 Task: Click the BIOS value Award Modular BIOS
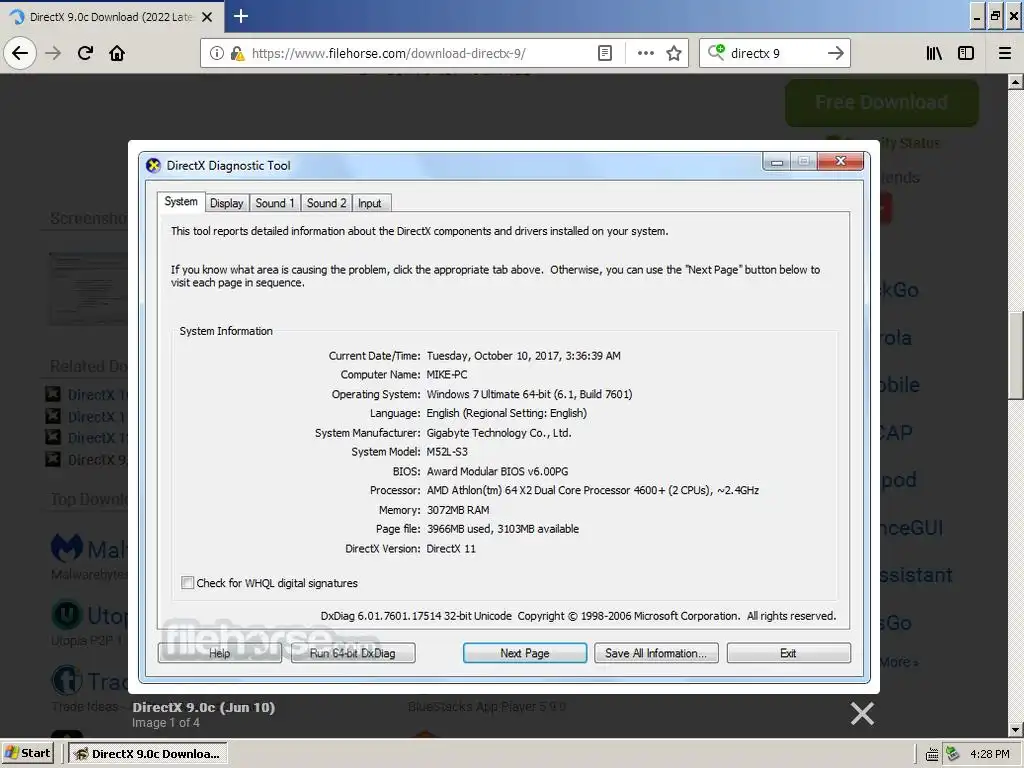[497, 471]
